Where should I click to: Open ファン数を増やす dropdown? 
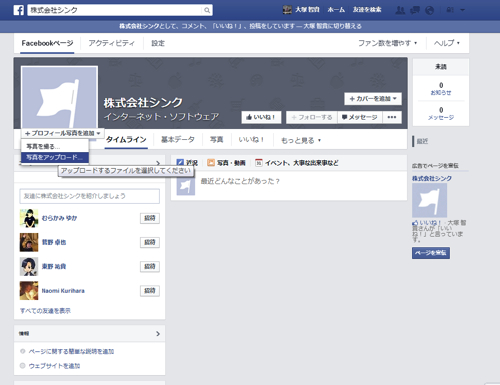[387, 43]
